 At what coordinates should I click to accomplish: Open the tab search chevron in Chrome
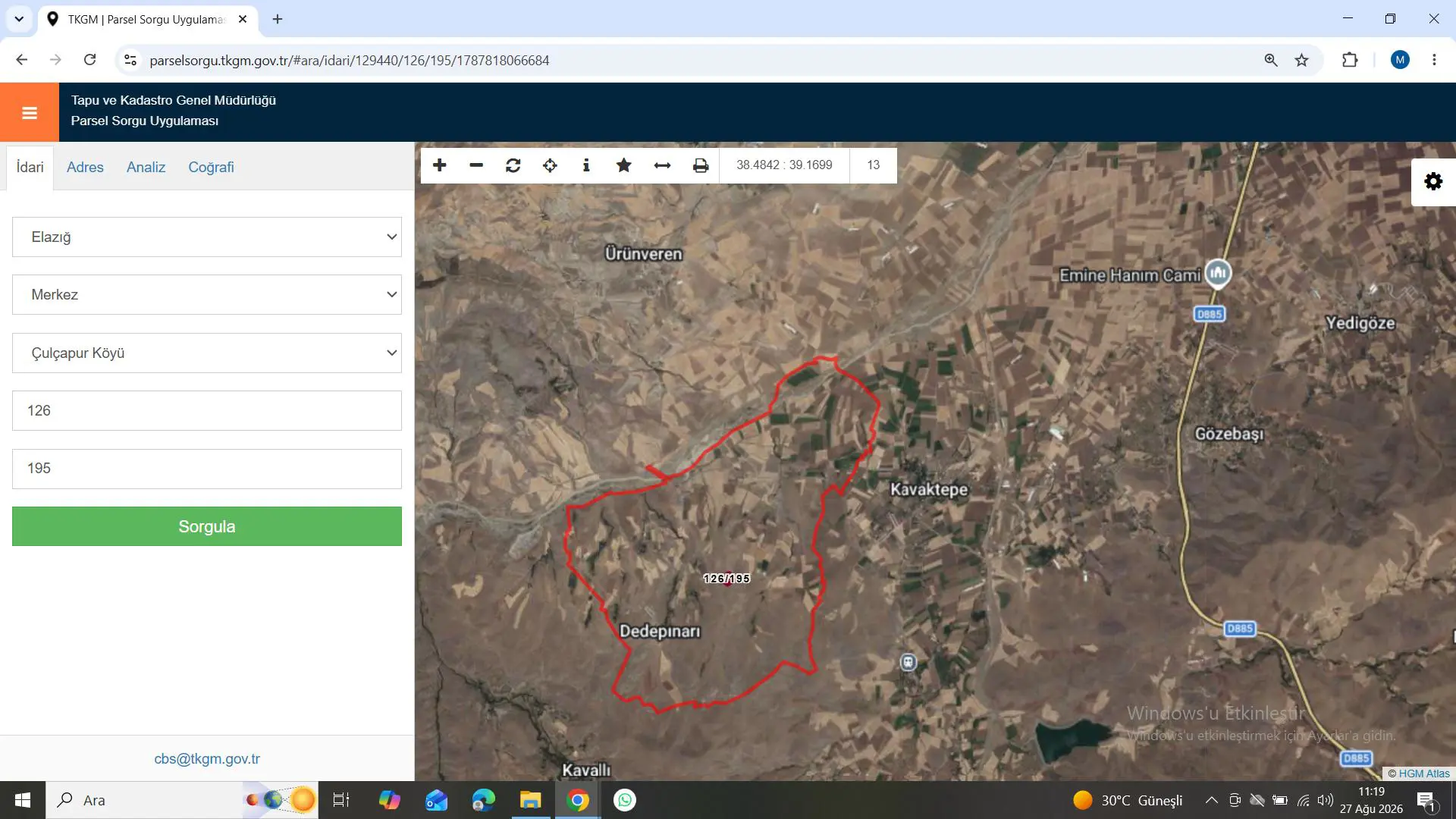19,19
